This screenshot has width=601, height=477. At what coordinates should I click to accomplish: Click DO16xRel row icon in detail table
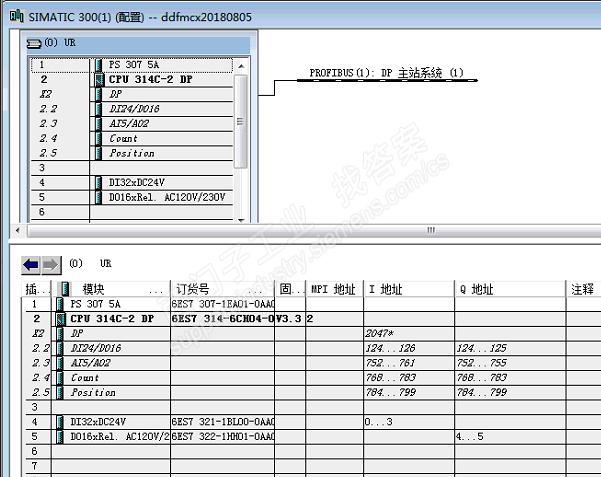click(60, 436)
